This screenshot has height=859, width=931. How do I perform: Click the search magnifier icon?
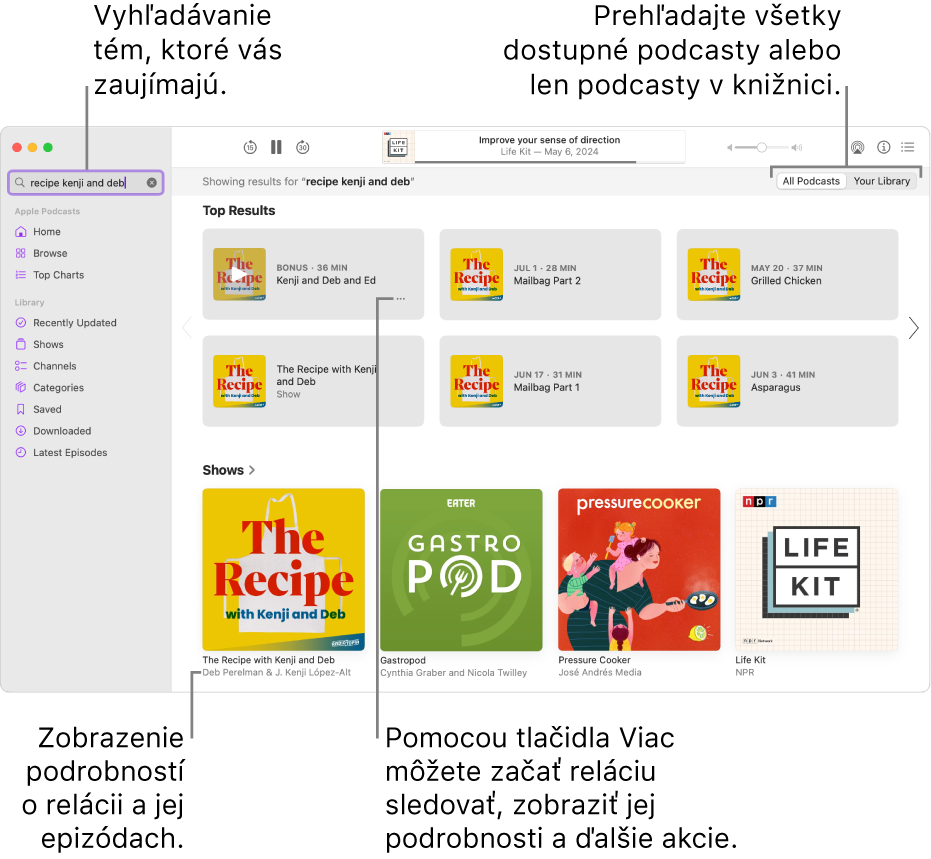(20, 183)
